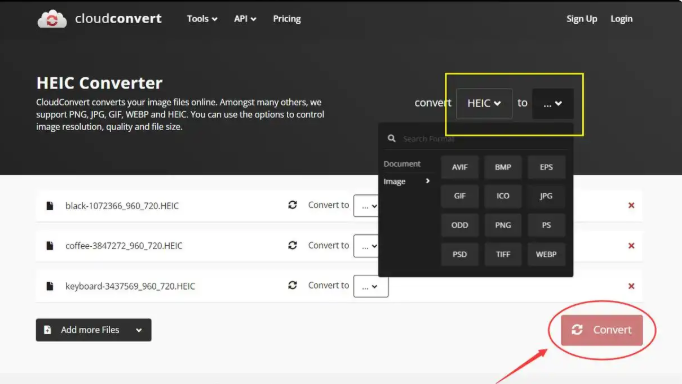Expand the Add more Files dropdown arrow

coord(139,331)
